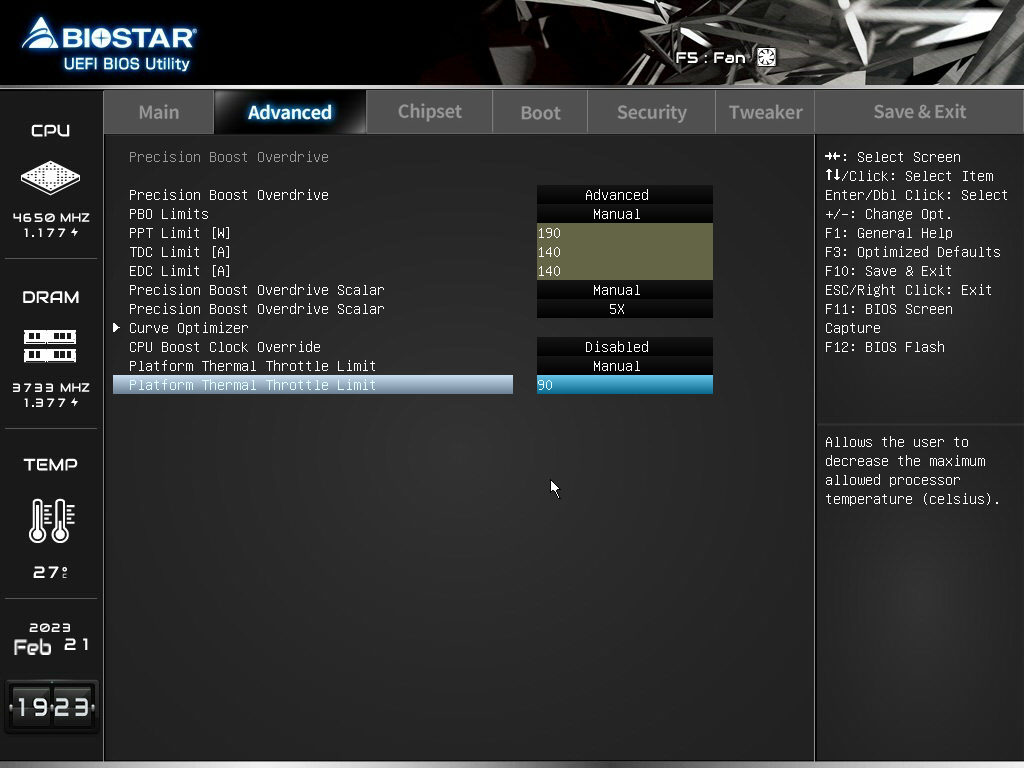1024x768 pixels.
Task: Select the PPT Limit [W] label
Action: pos(180,232)
